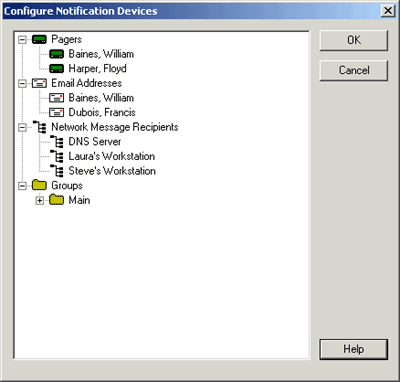The width and height of the screenshot is (400, 382).
Task: Select the Network Message Recipients label
Action: (115, 127)
